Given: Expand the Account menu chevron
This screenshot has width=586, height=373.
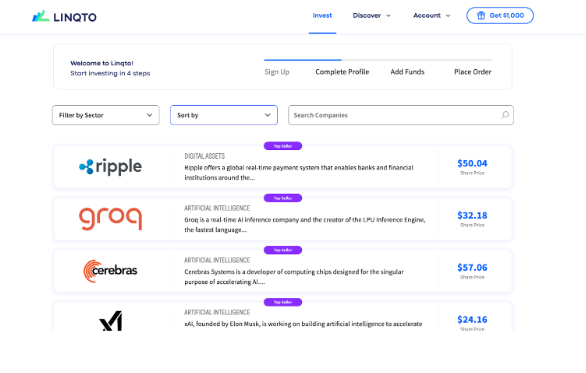Looking at the screenshot, I should 448,15.
